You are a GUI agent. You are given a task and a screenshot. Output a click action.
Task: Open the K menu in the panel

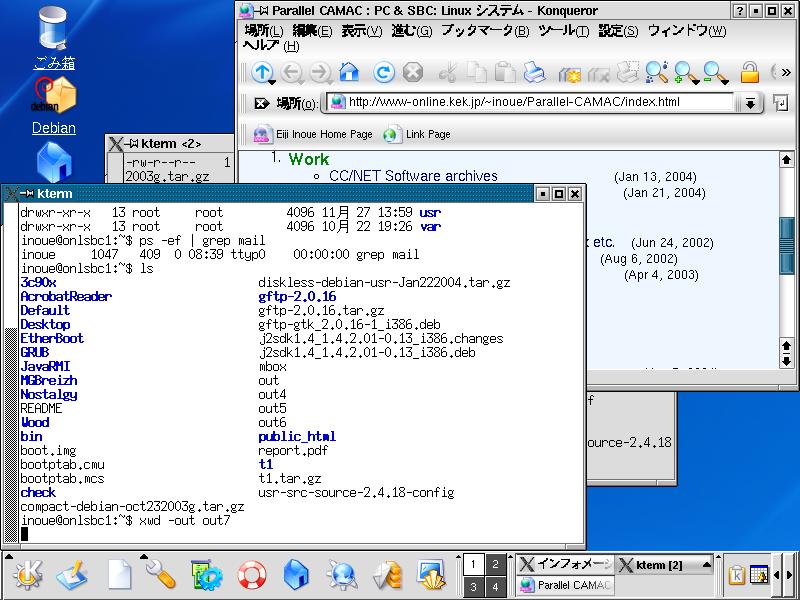coord(28,574)
